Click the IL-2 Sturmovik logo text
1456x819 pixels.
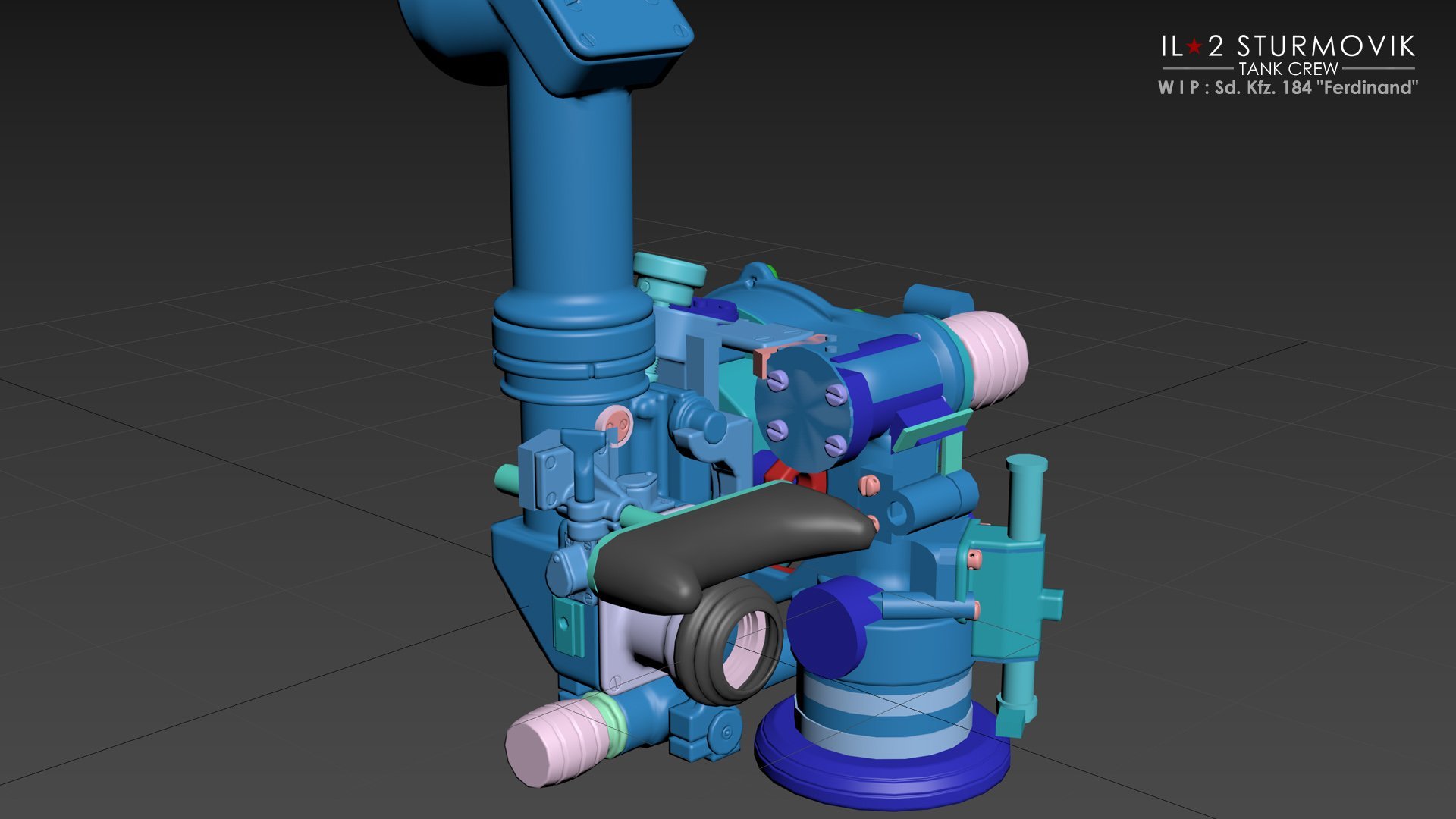coord(1288,47)
